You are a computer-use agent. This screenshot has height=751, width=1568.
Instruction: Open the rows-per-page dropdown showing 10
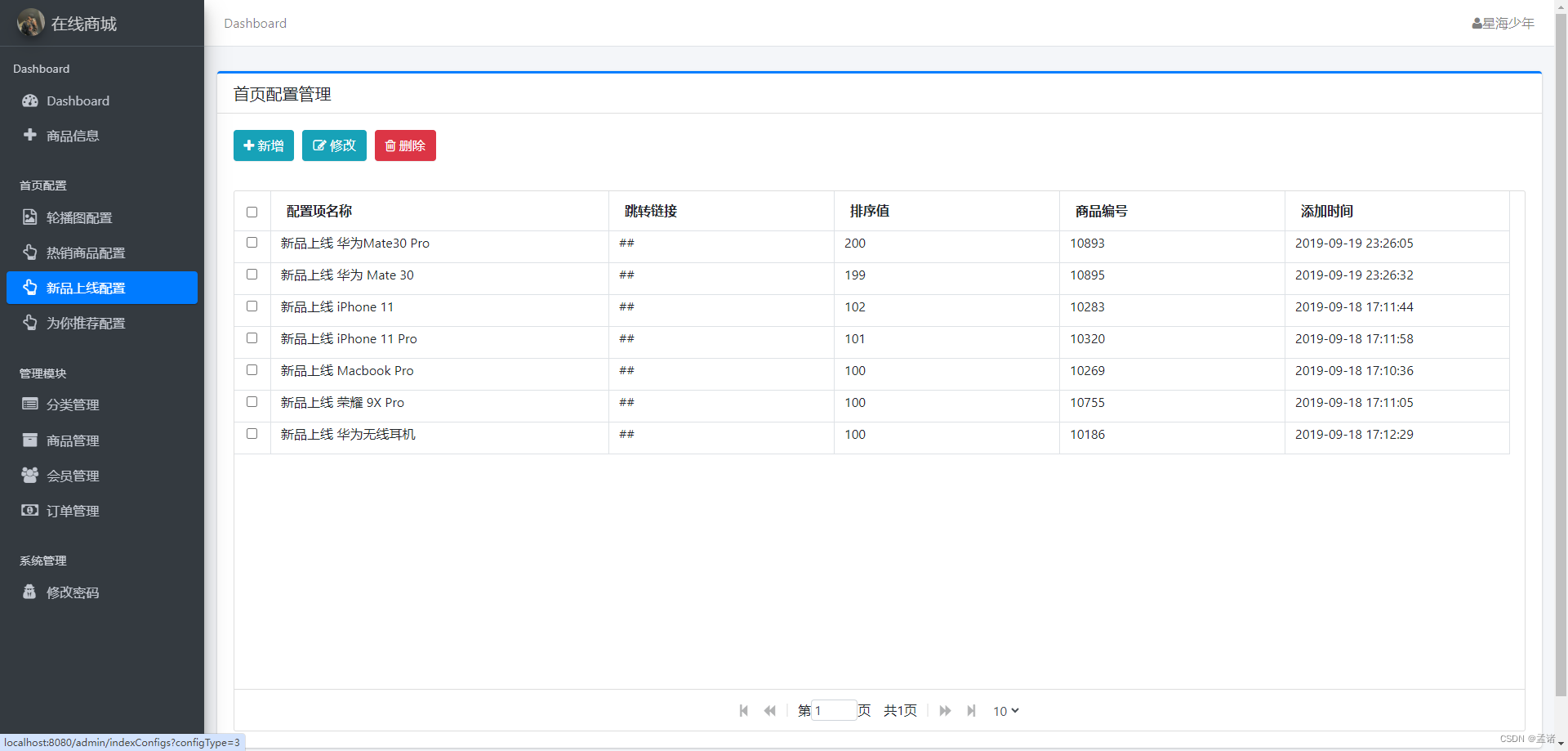click(x=1005, y=711)
